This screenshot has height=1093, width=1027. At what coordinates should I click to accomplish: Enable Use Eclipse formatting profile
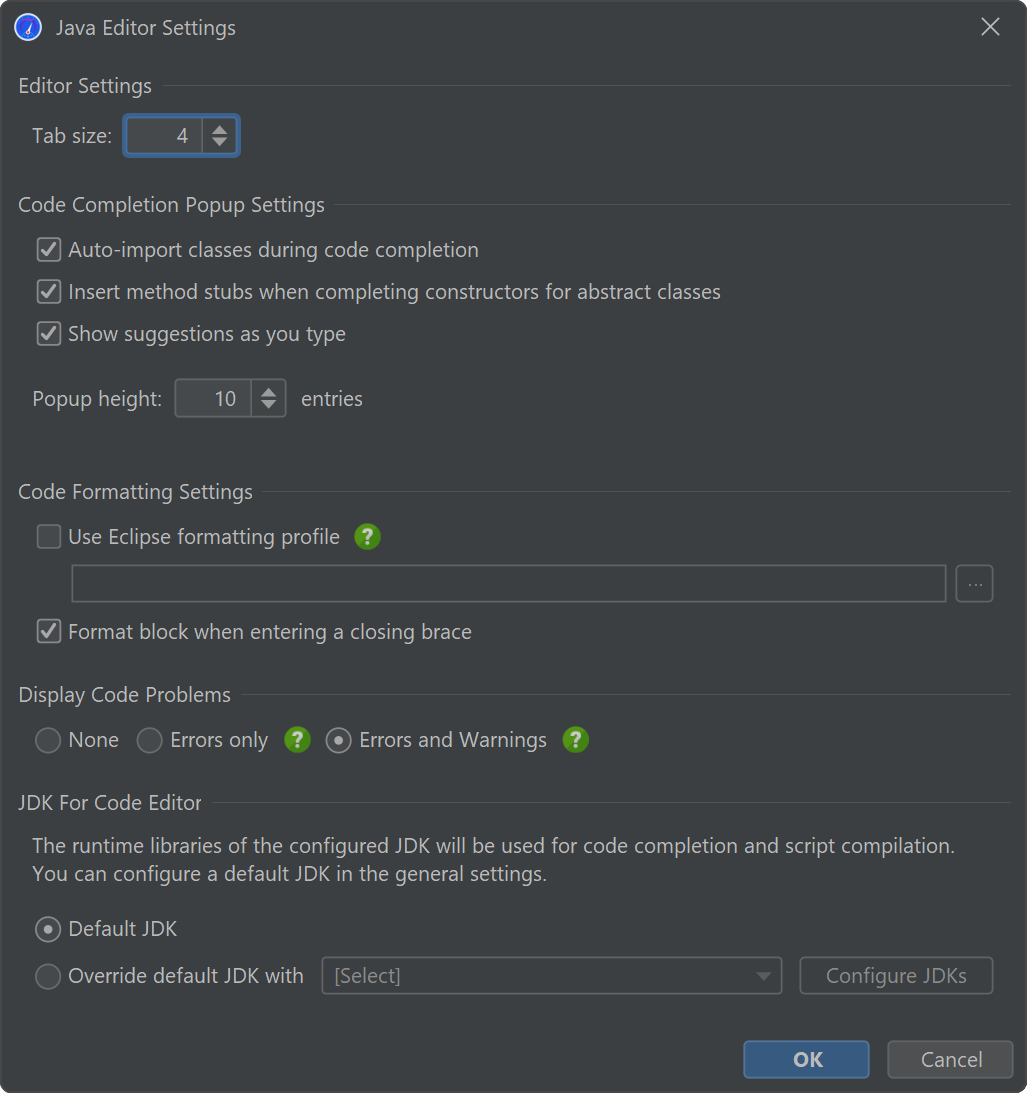coord(49,537)
